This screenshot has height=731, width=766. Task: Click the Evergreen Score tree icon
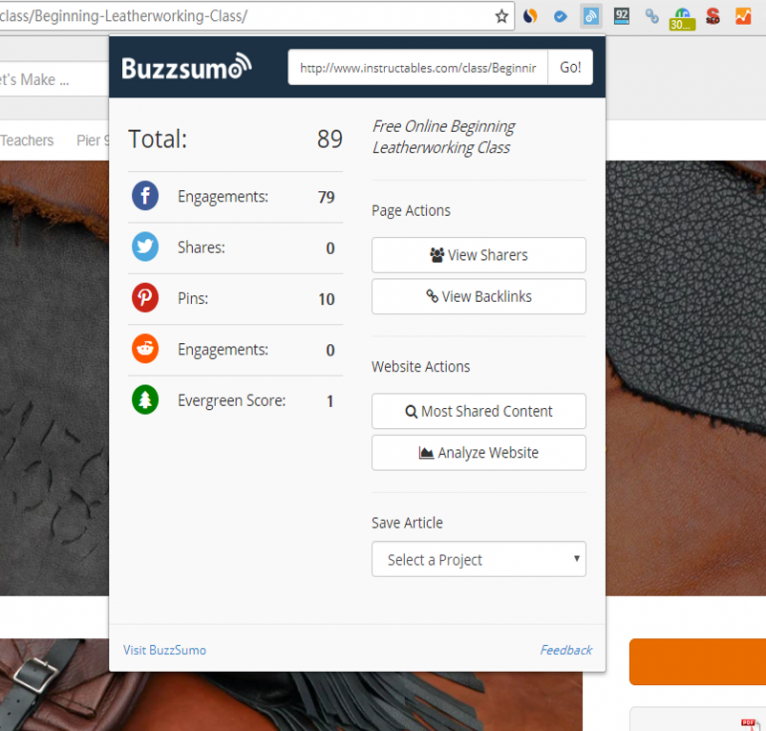pyautogui.click(x=145, y=401)
